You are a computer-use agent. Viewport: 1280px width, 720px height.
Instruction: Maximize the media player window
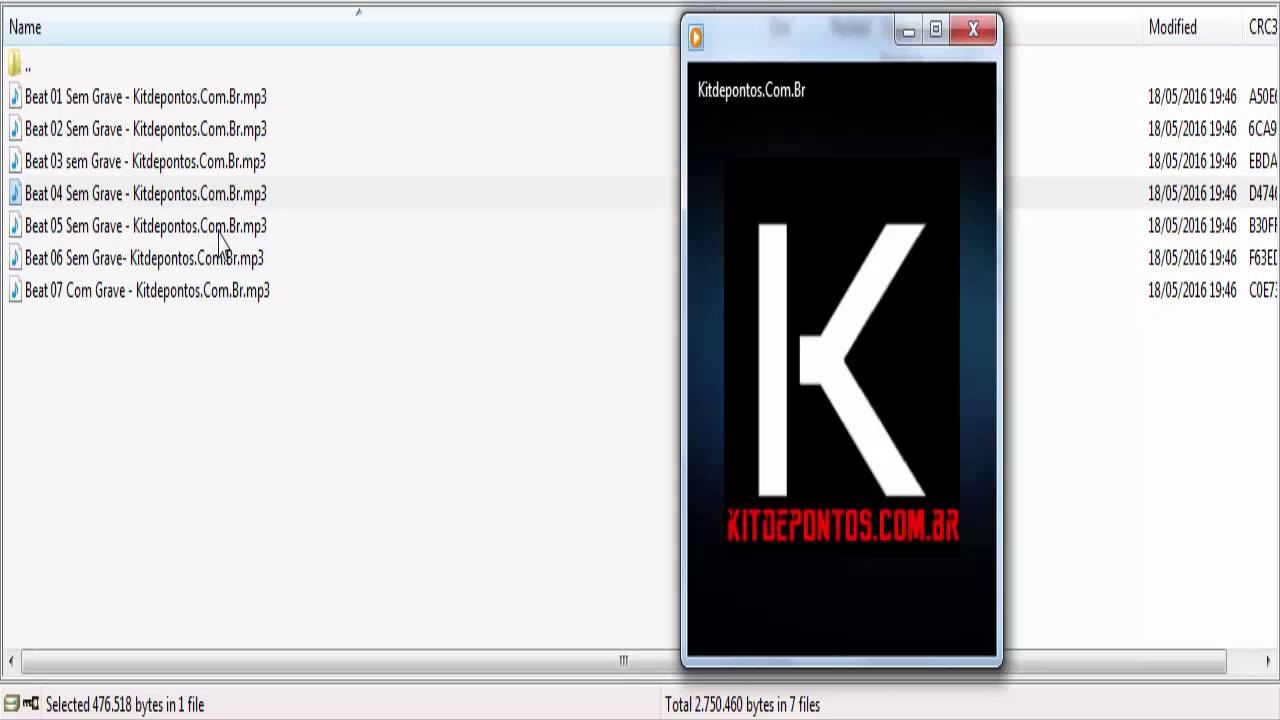936,30
